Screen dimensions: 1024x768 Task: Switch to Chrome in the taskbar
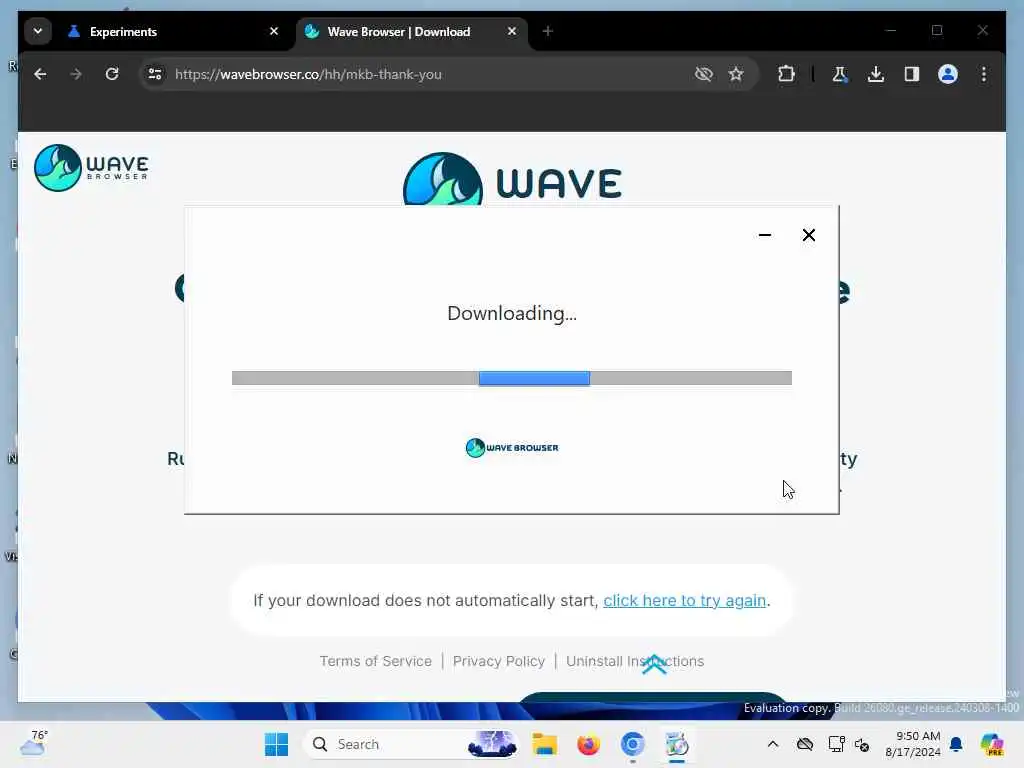coord(632,744)
